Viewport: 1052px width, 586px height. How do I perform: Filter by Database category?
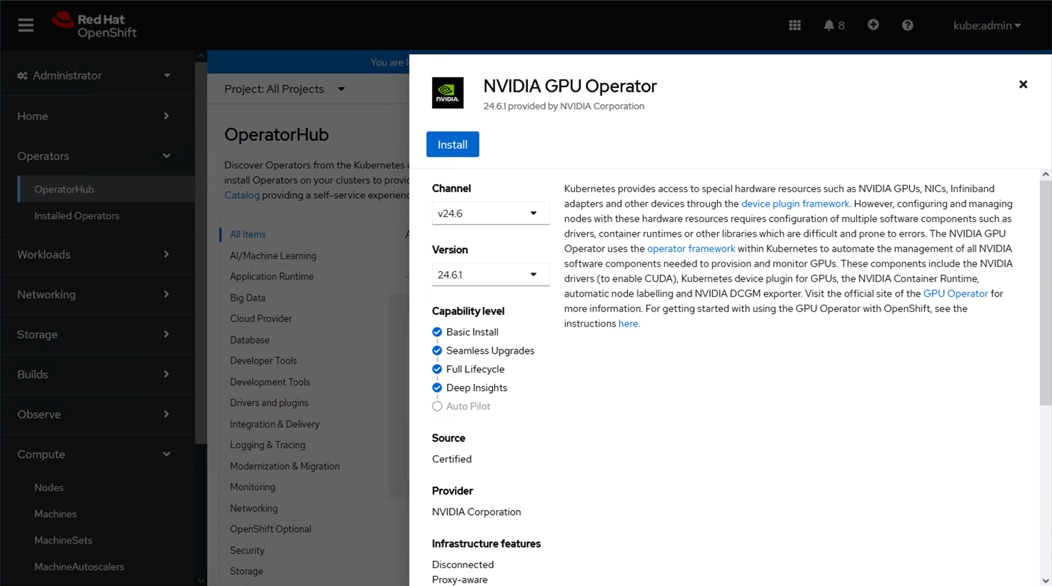[250, 340]
